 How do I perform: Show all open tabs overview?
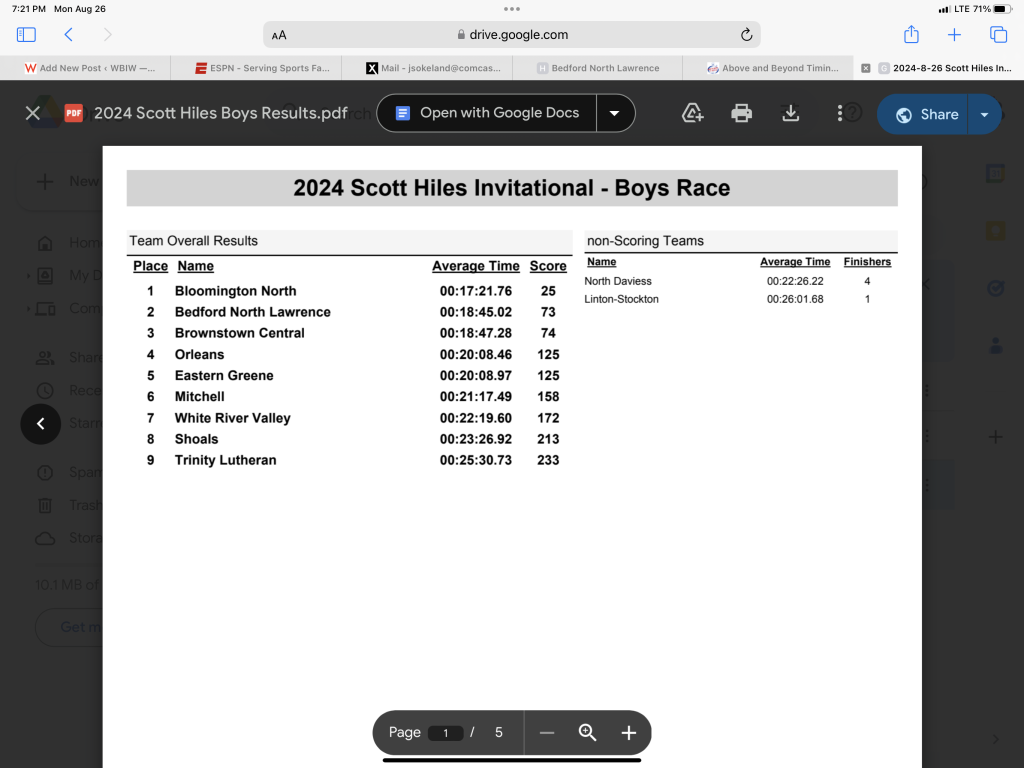[x=998, y=35]
